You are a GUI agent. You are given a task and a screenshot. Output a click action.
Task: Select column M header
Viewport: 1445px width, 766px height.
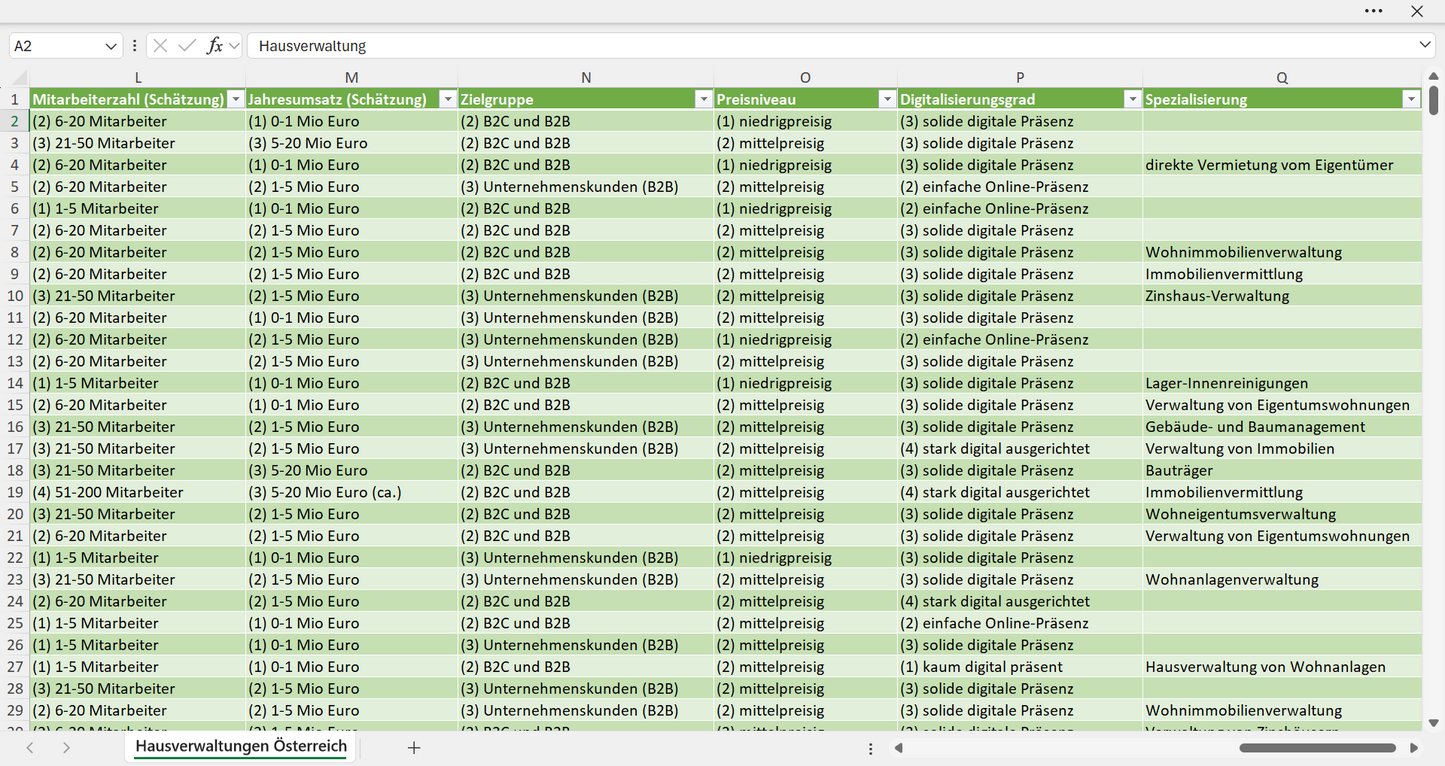coord(352,78)
